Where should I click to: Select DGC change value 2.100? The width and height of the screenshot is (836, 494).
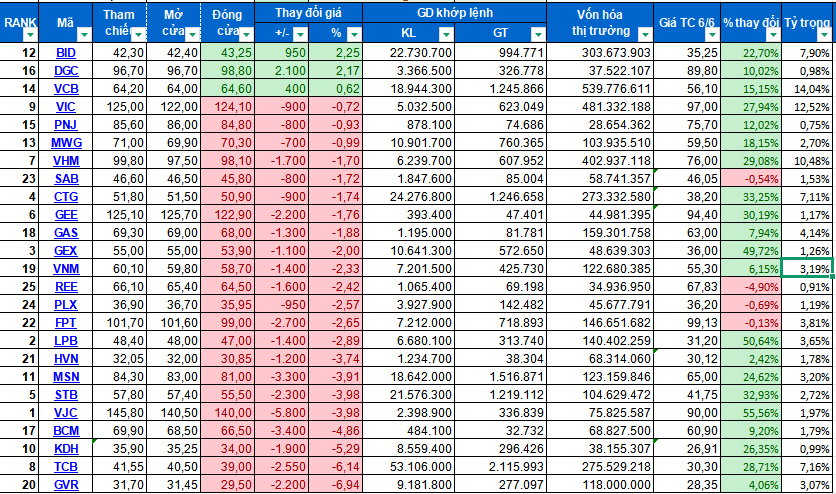tap(282, 71)
